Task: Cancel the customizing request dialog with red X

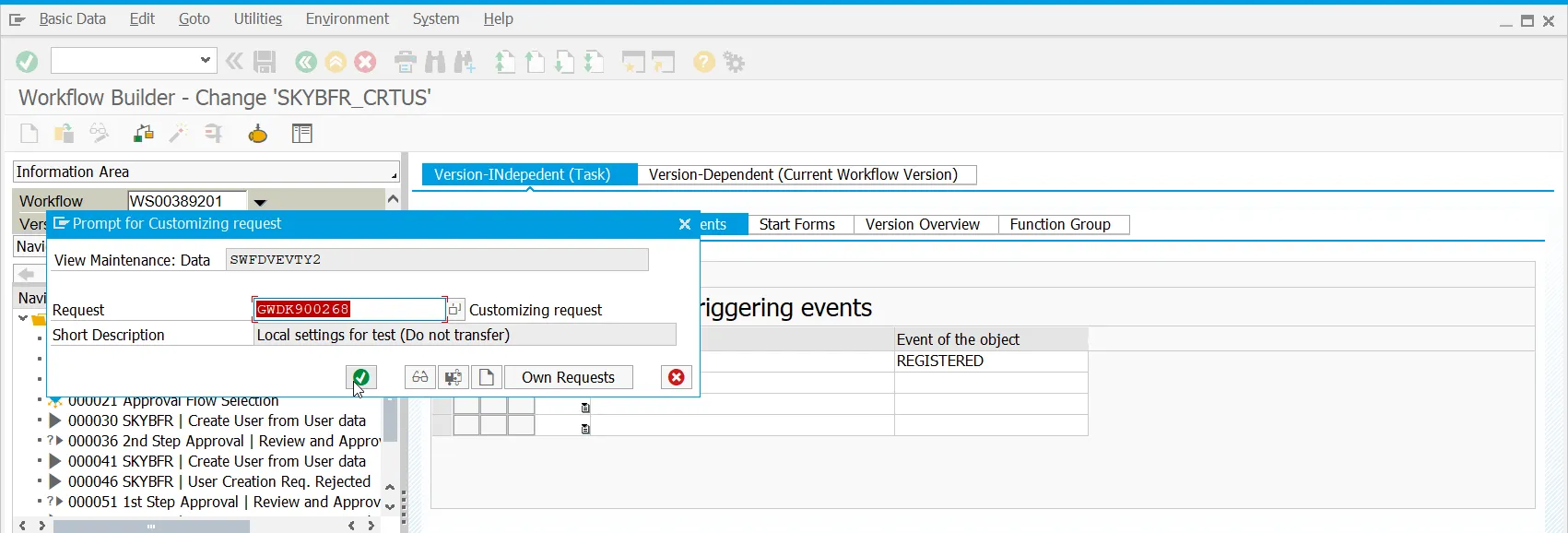Action: coord(677,377)
